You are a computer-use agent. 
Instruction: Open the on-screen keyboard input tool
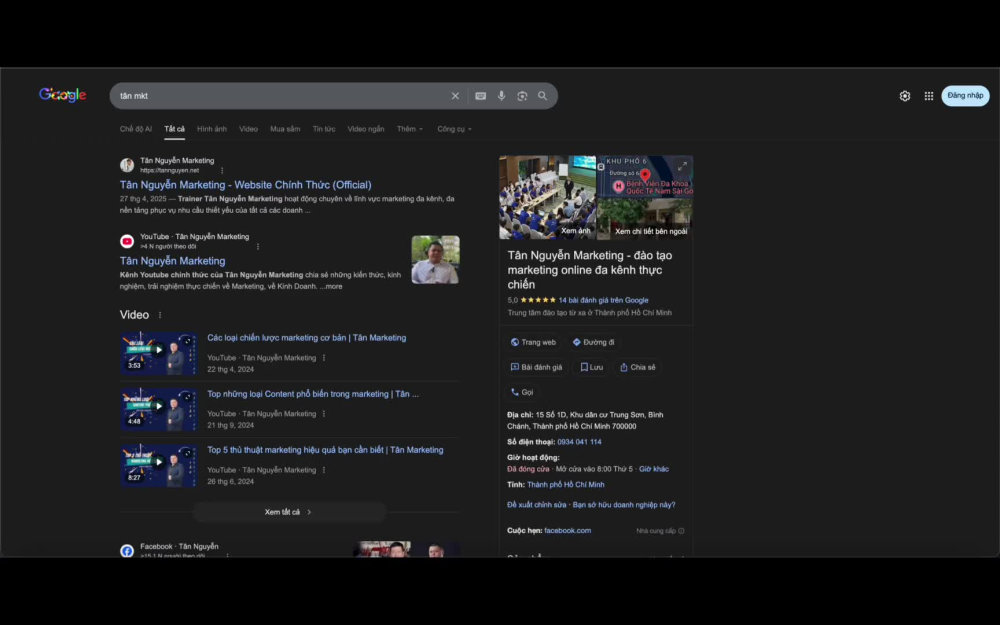point(480,96)
